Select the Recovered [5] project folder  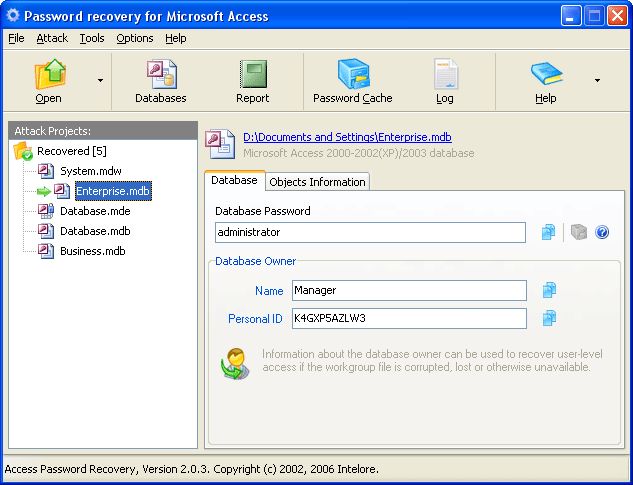click(72, 151)
